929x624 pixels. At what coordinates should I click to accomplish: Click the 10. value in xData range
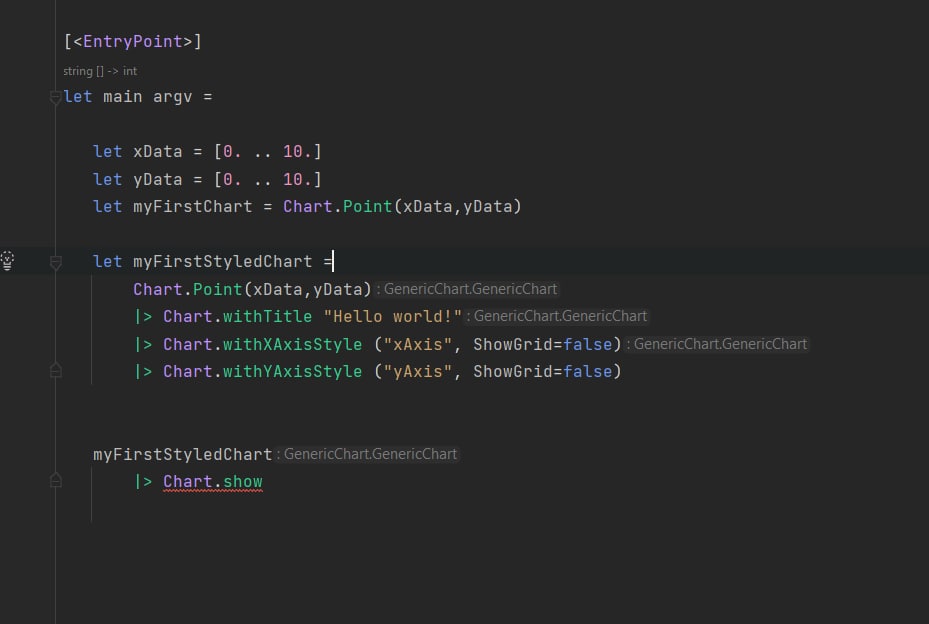click(297, 152)
